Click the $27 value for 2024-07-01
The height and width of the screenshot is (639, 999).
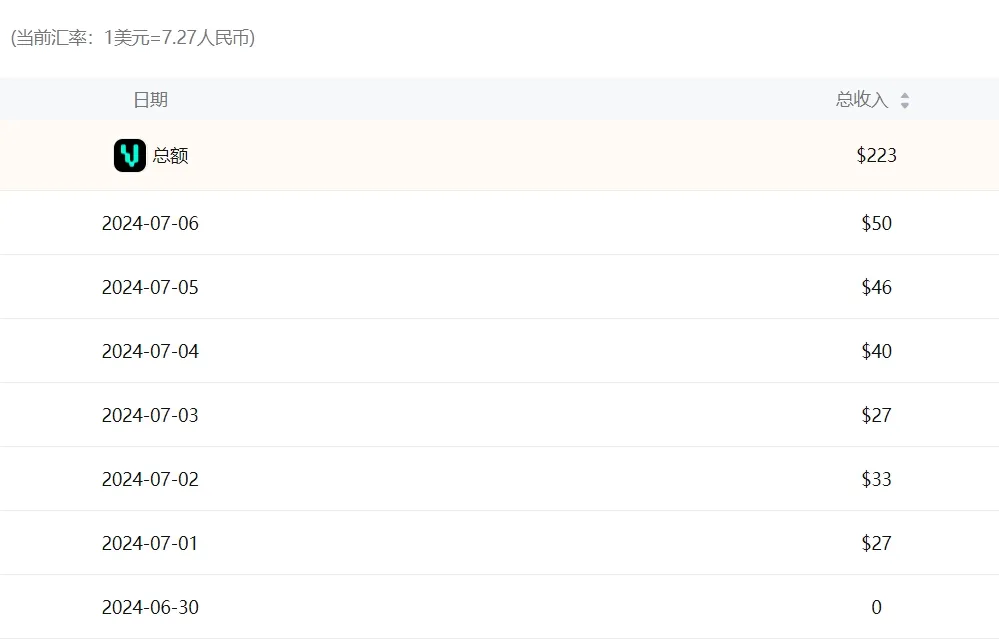pos(876,543)
